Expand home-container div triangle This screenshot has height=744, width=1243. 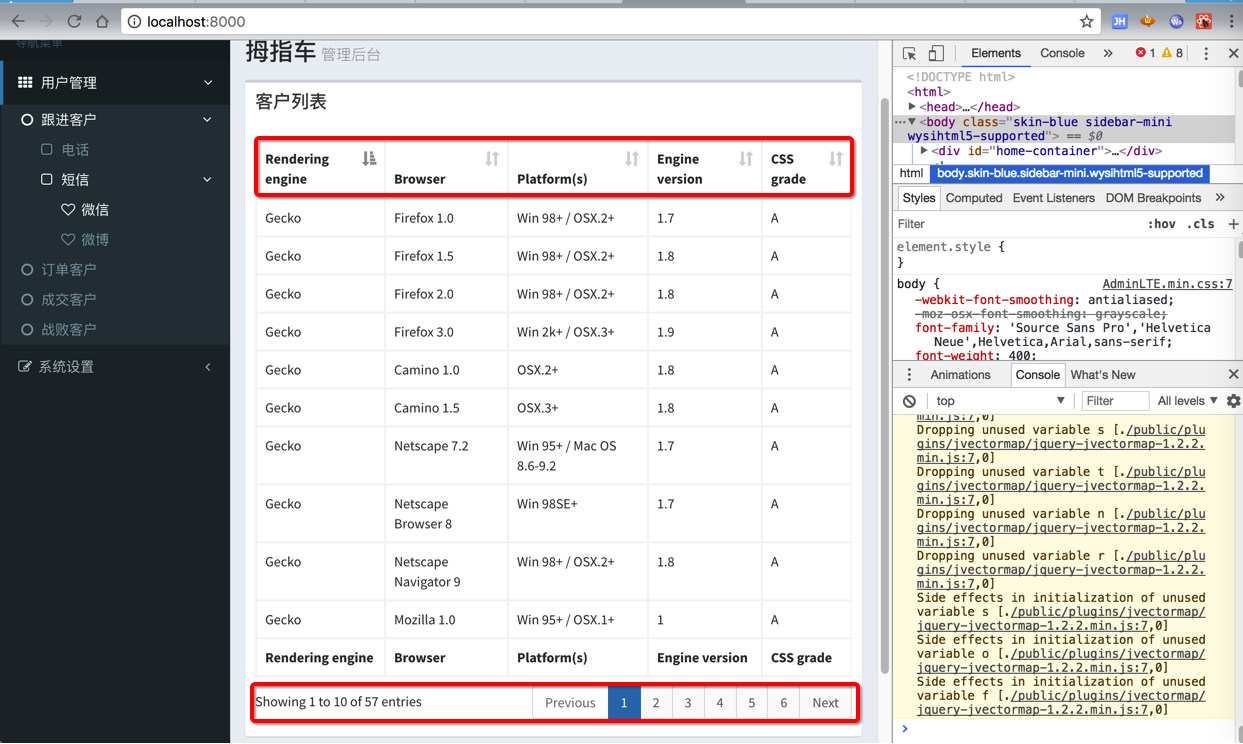coord(925,150)
